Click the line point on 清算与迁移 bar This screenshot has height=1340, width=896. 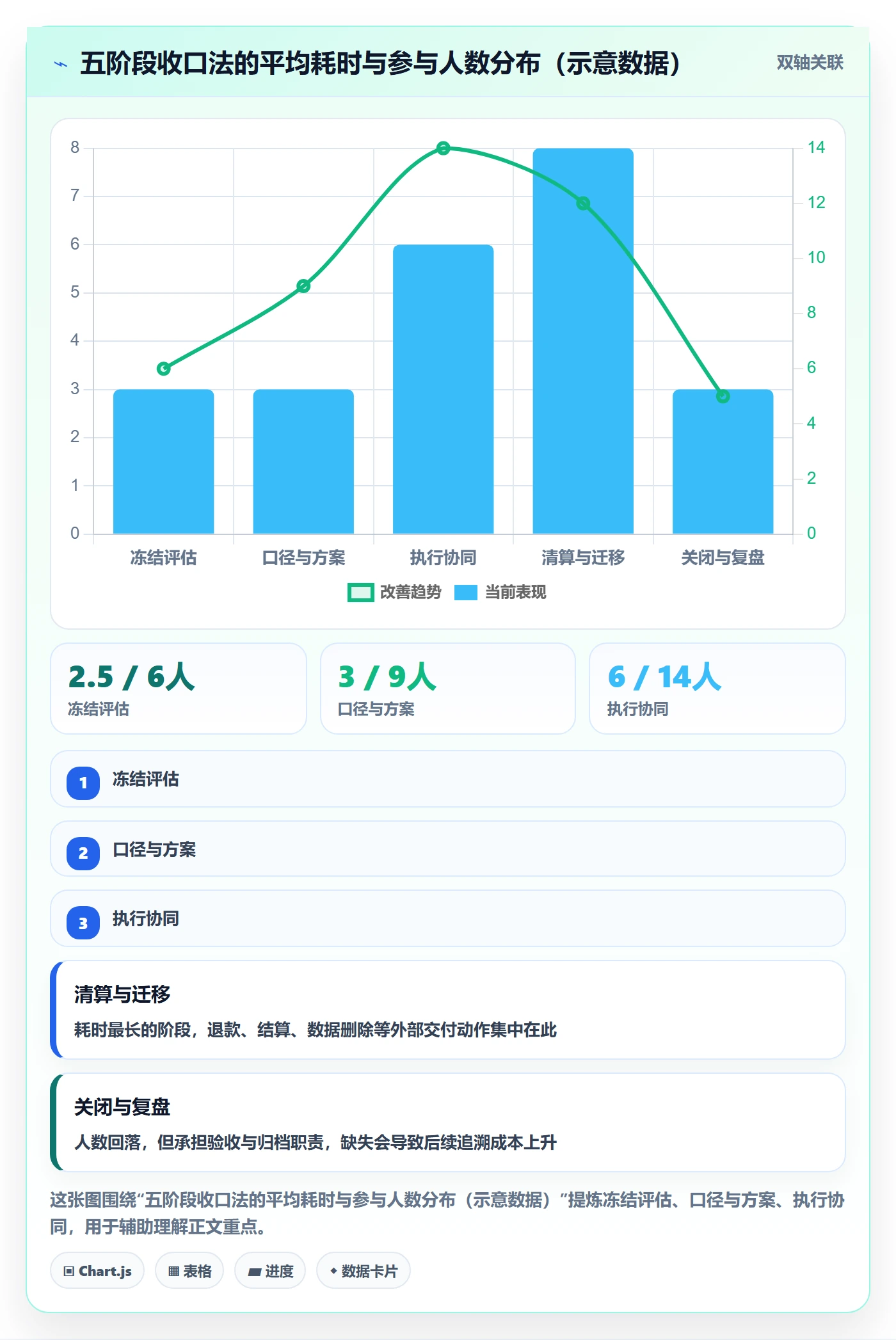pyautogui.click(x=583, y=203)
